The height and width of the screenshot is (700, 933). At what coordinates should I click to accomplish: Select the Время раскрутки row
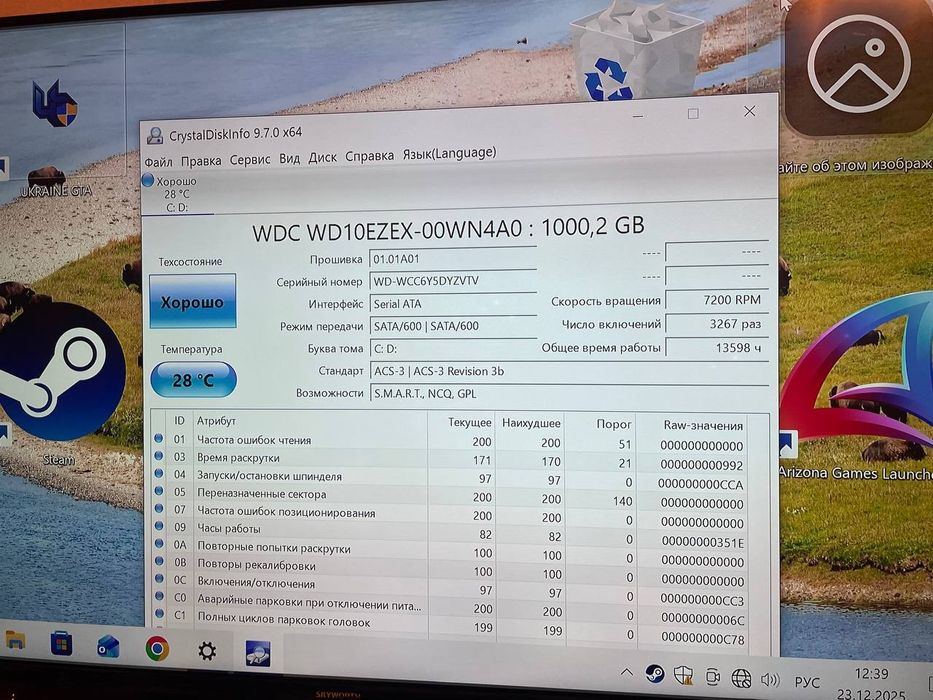pyautogui.click(x=450, y=460)
